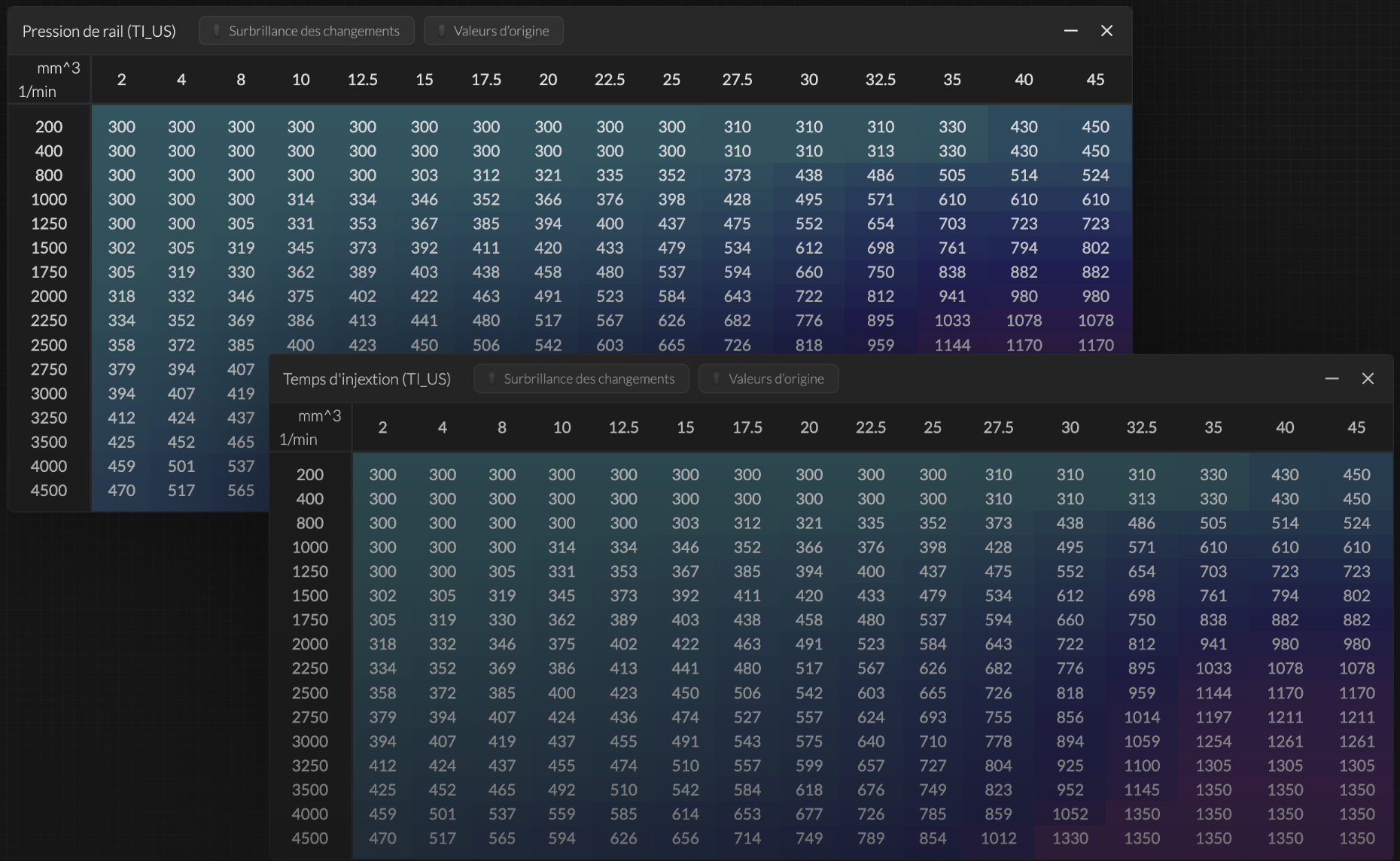The width and height of the screenshot is (1400, 861).
Task: Close the Pression de rail window
Action: point(1106,31)
